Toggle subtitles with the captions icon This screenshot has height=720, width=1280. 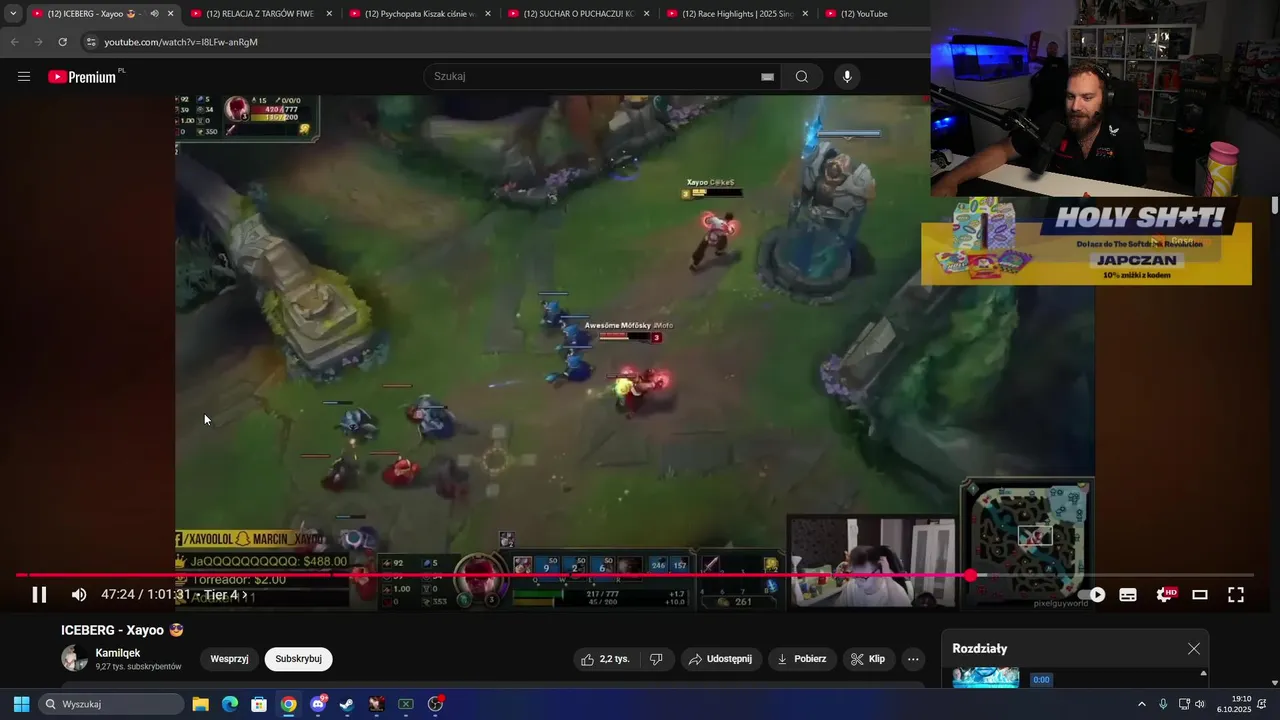1128,595
